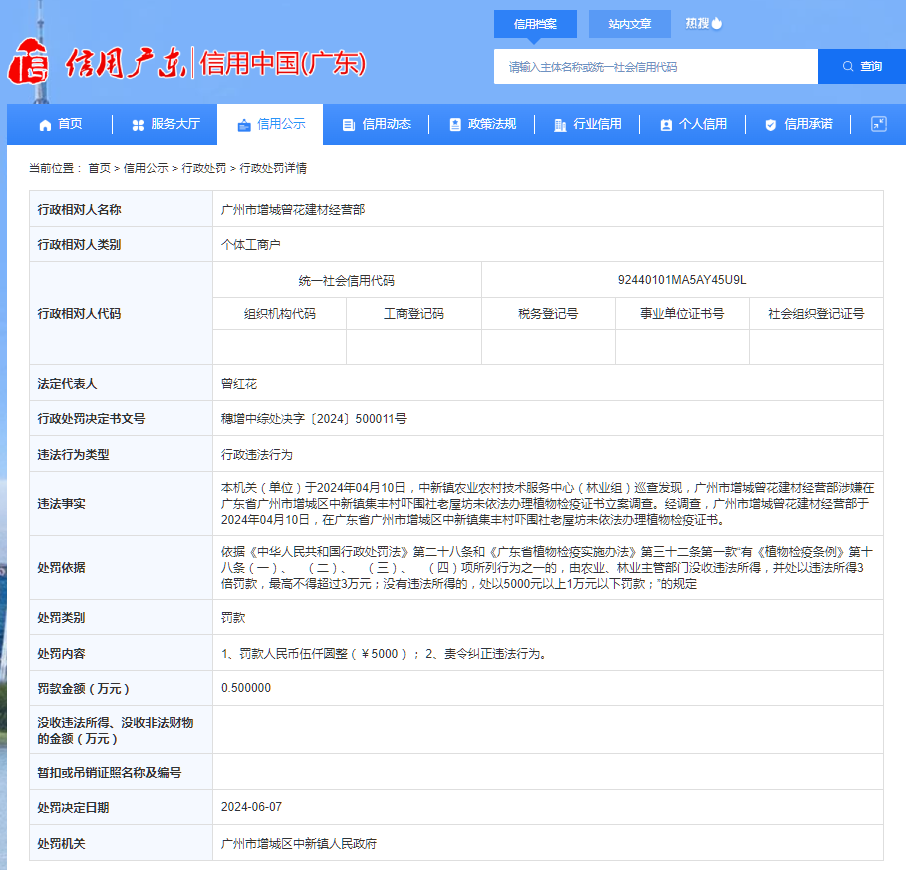Select the grid icon on 服务大厅
Viewport: 906px width, 870px height.
coord(137,124)
